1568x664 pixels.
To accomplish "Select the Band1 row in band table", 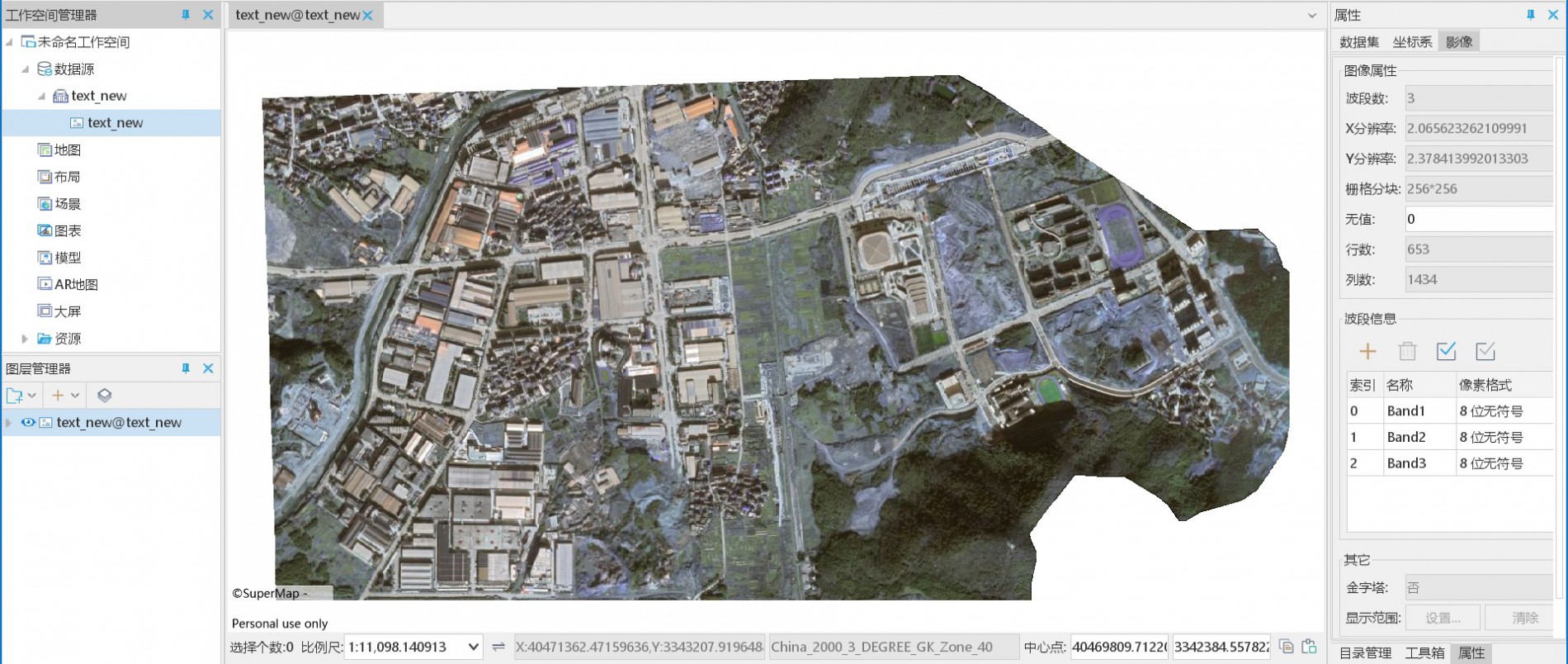I will 1450,410.
